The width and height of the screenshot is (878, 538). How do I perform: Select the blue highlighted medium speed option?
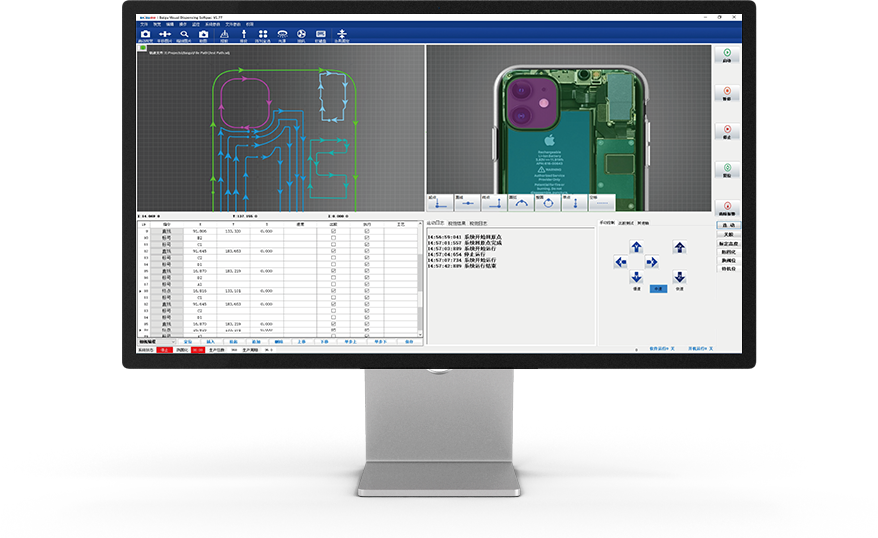pos(658,288)
